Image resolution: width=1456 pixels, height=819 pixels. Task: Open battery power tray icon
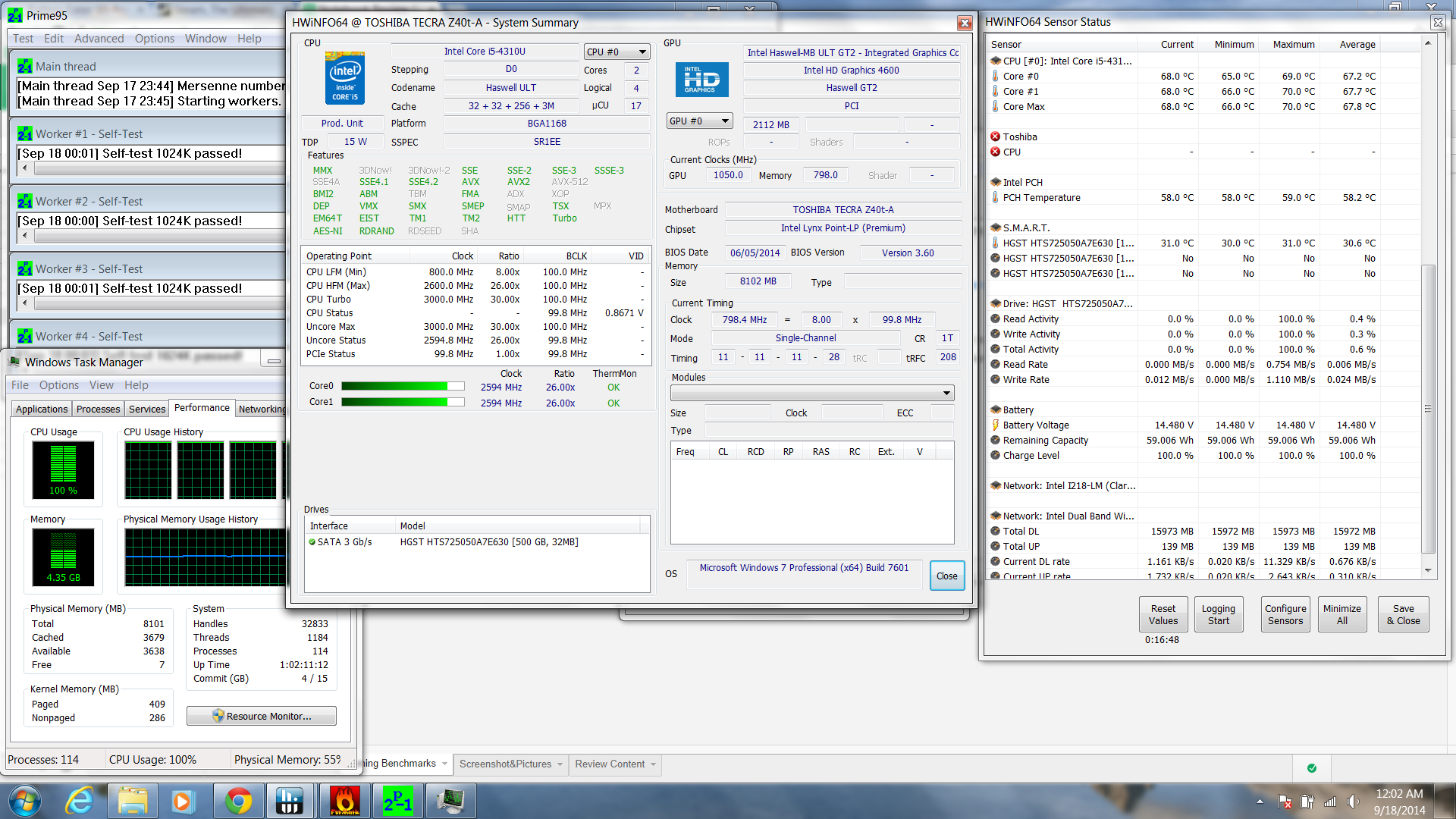[x=1307, y=802]
